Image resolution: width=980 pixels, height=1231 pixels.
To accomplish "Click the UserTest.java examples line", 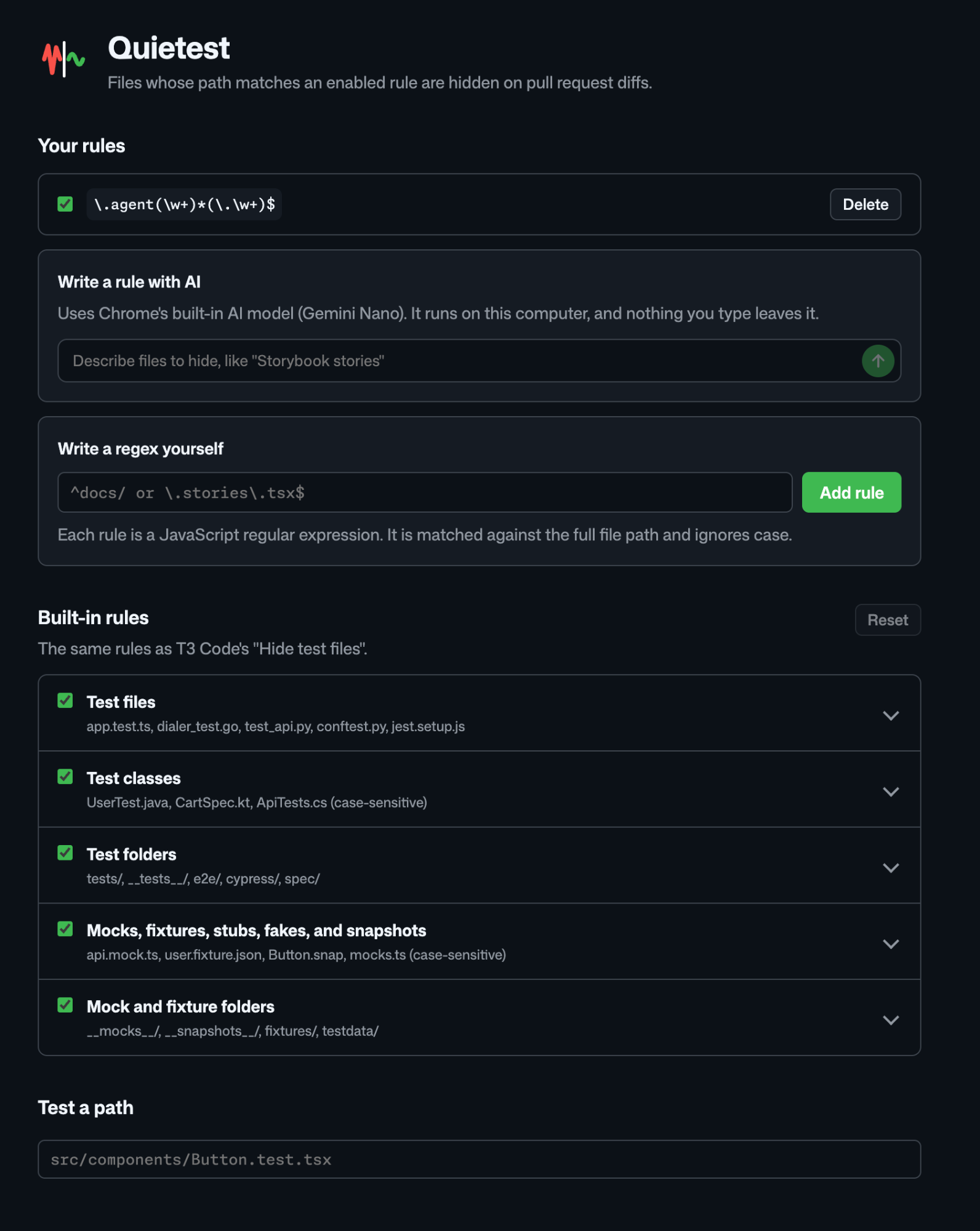I will click(x=257, y=803).
